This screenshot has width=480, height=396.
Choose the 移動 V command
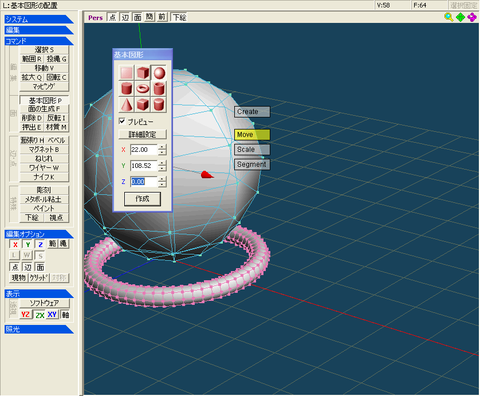[44, 68]
